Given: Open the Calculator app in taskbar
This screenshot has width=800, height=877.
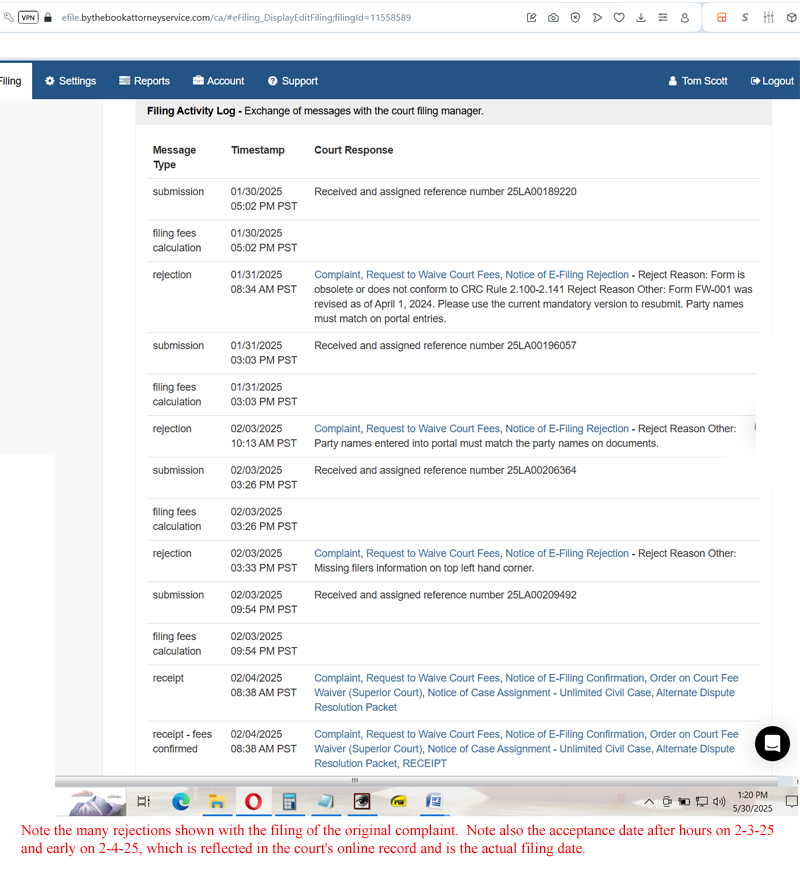Looking at the screenshot, I should [290, 801].
